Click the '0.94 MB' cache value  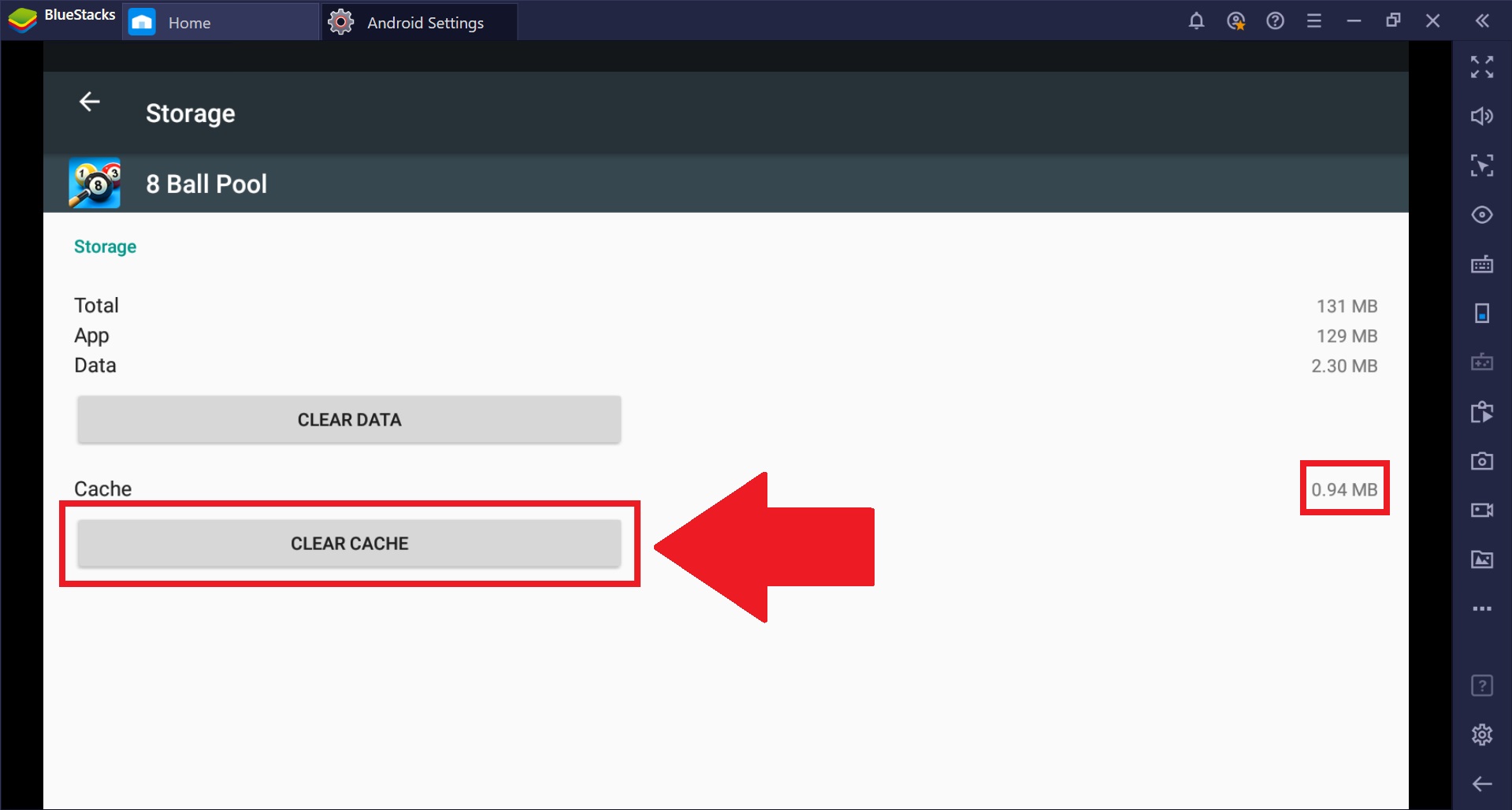click(x=1344, y=490)
